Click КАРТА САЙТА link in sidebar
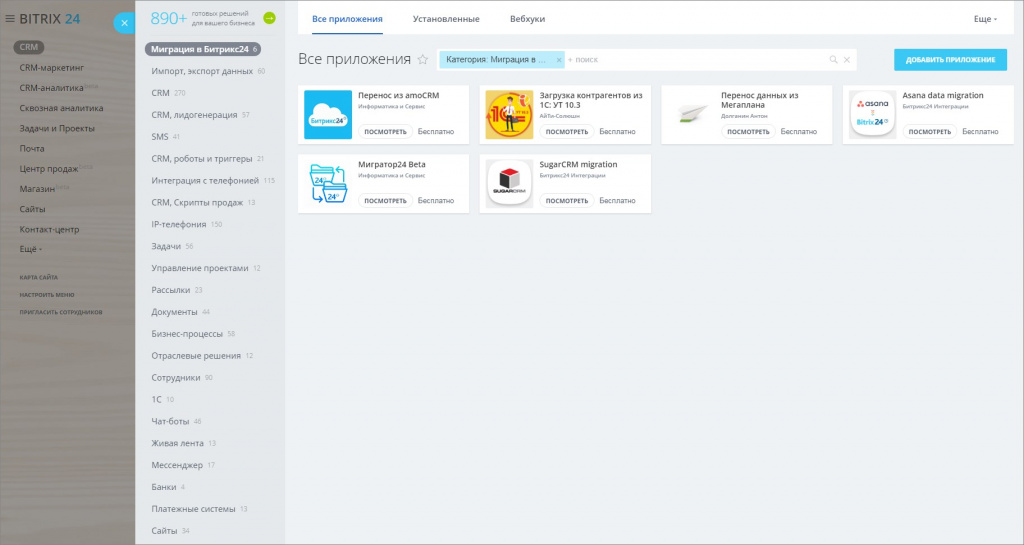The height and width of the screenshot is (545, 1024). click(39, 277)
